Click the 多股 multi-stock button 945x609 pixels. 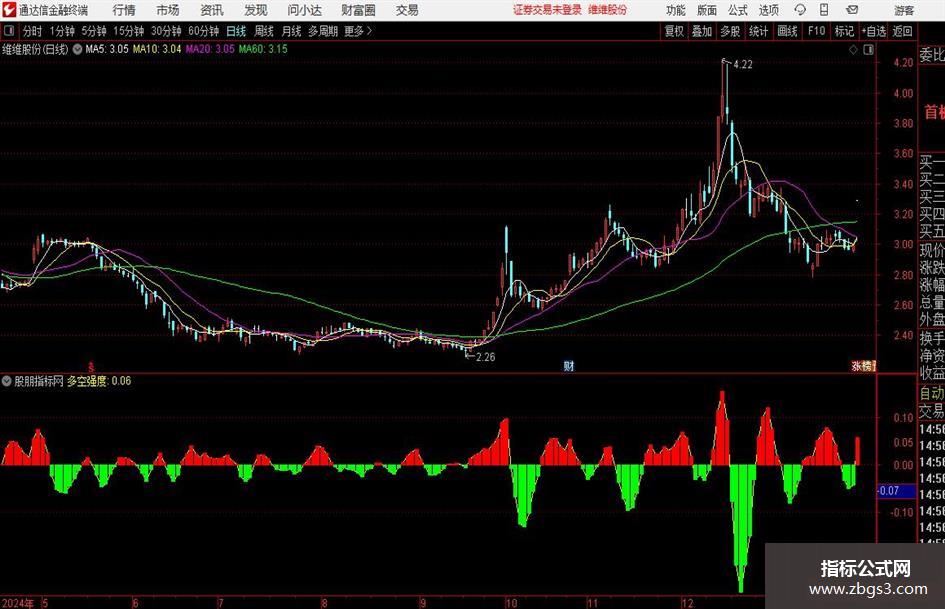click(x=730, y=31)
